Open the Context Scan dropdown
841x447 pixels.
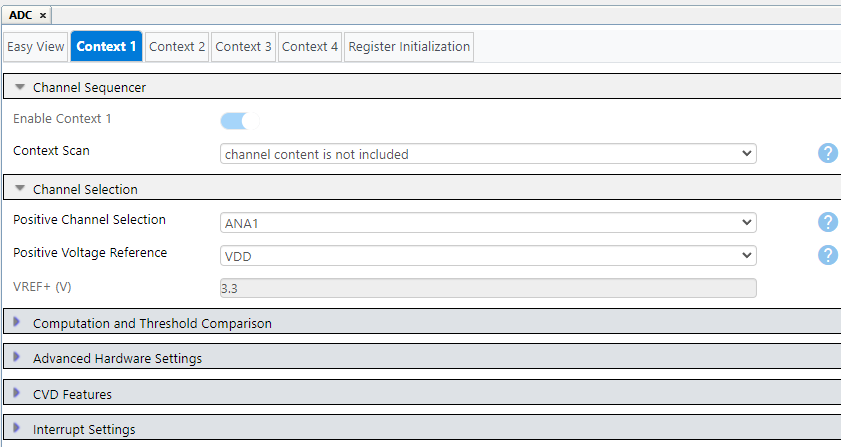(x=488, y=154)
